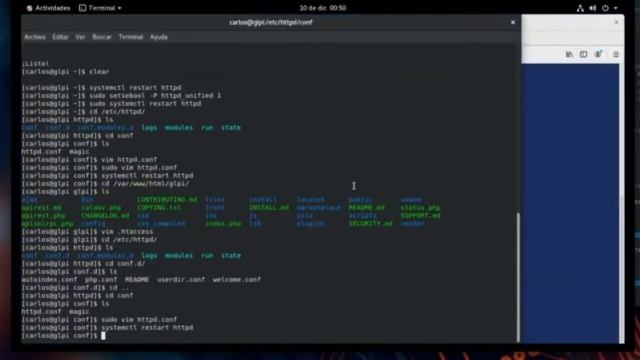
Task: Click the terminal vertical scrollbar
Action: tap(518, 277)
